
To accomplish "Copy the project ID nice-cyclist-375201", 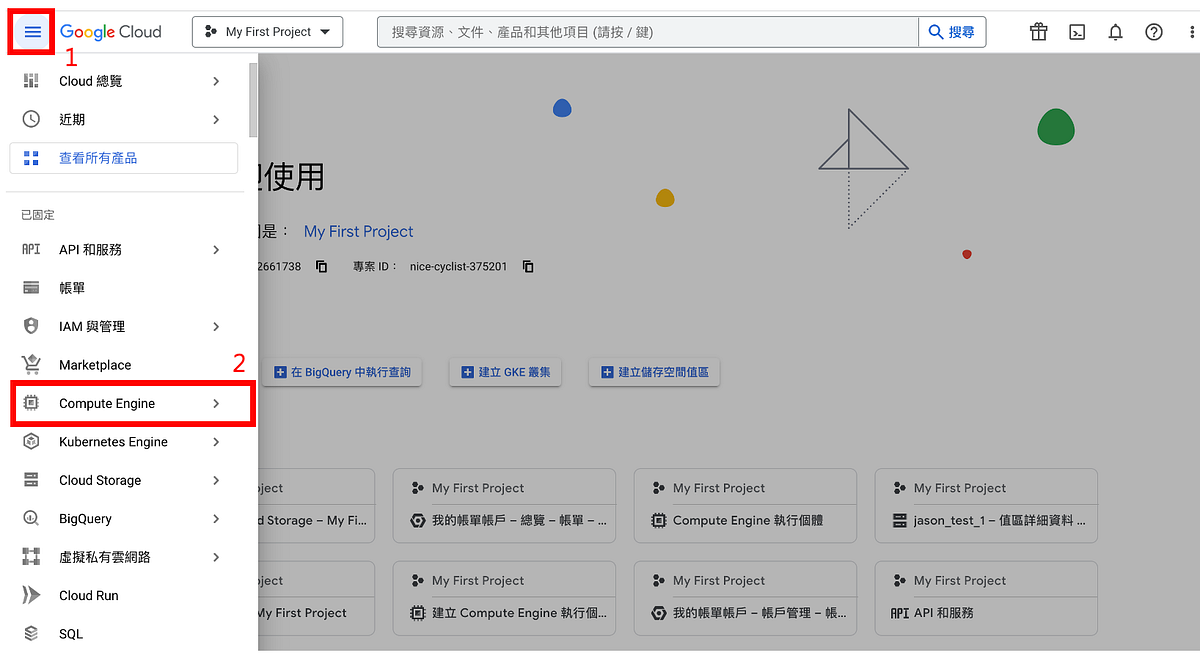I will [528, 266].
